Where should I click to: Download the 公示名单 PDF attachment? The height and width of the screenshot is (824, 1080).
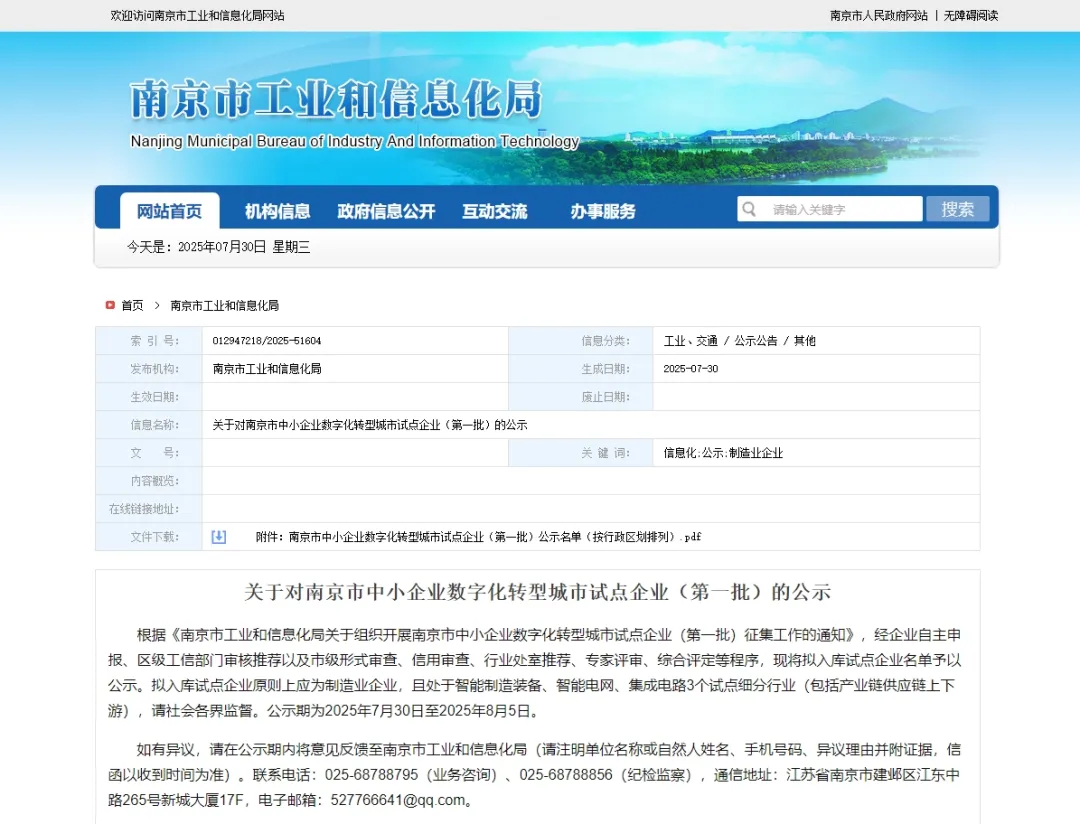pos(478,537)
